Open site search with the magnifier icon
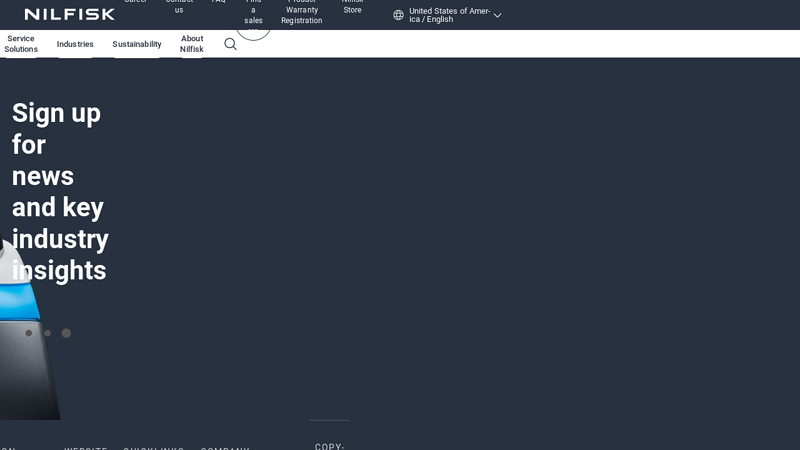 (x=230, y=44)
